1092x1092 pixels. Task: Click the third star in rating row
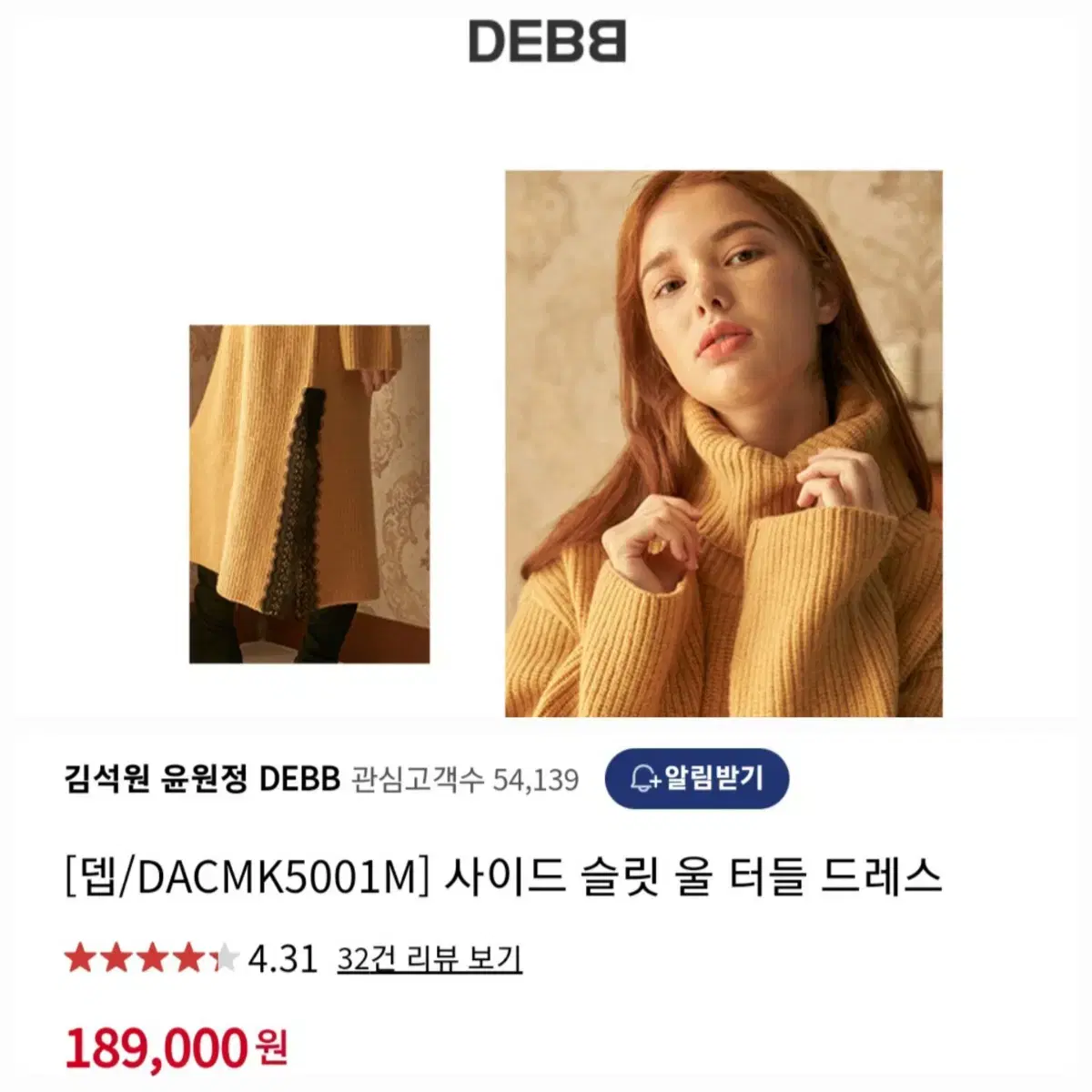151,959
